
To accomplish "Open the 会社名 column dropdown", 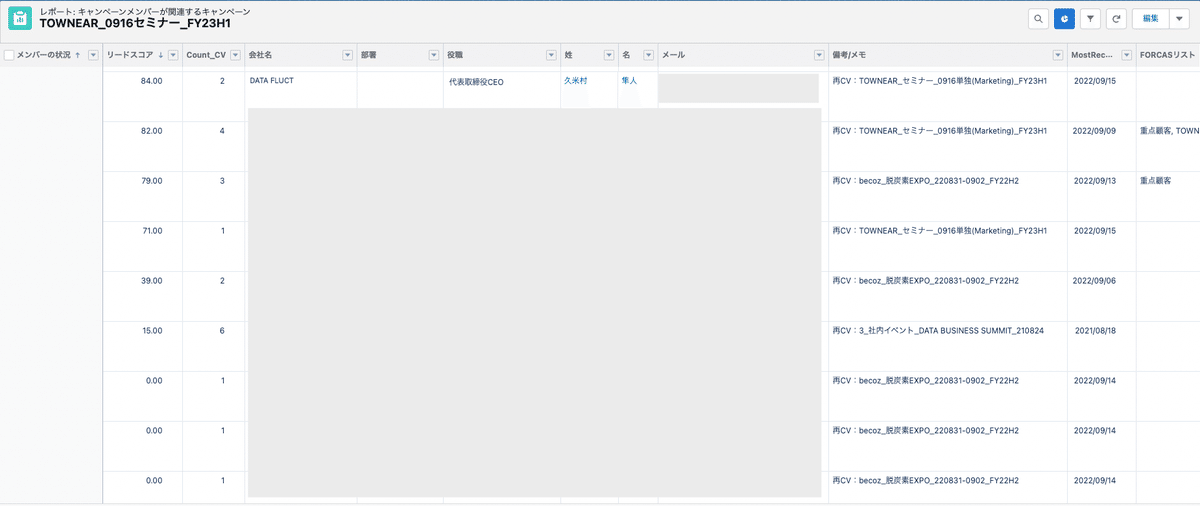I will 348,55.
